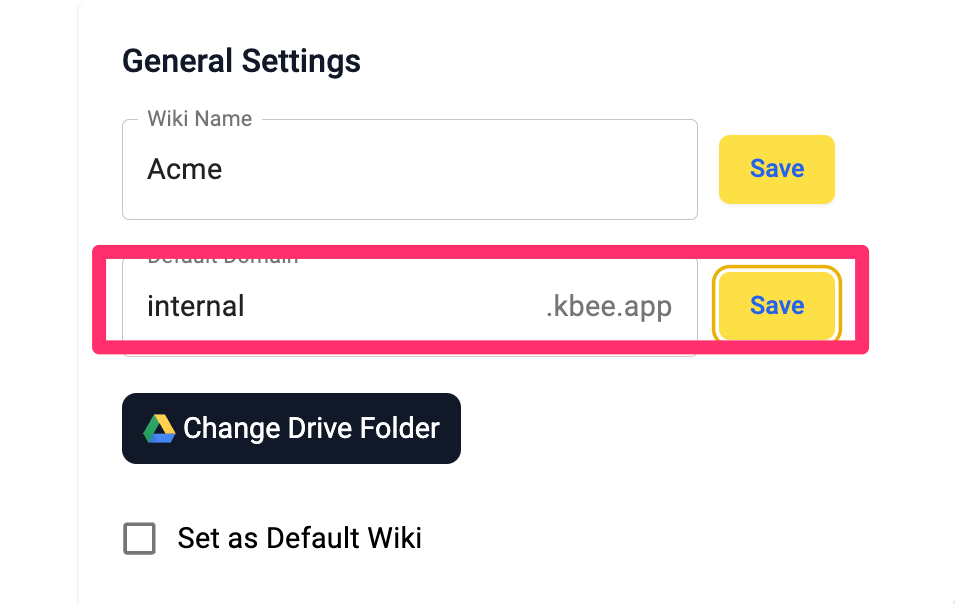Place cursor on the word internal

point(196,305)
